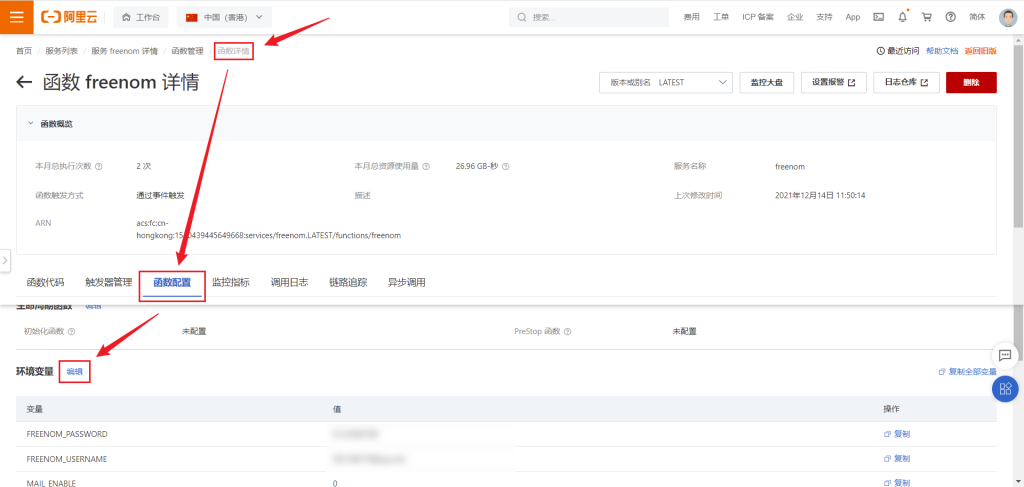The width and height of the screenshot is (1024, 487).
Task: Show help for 本月总执行次数
Action: pos(99,166)
